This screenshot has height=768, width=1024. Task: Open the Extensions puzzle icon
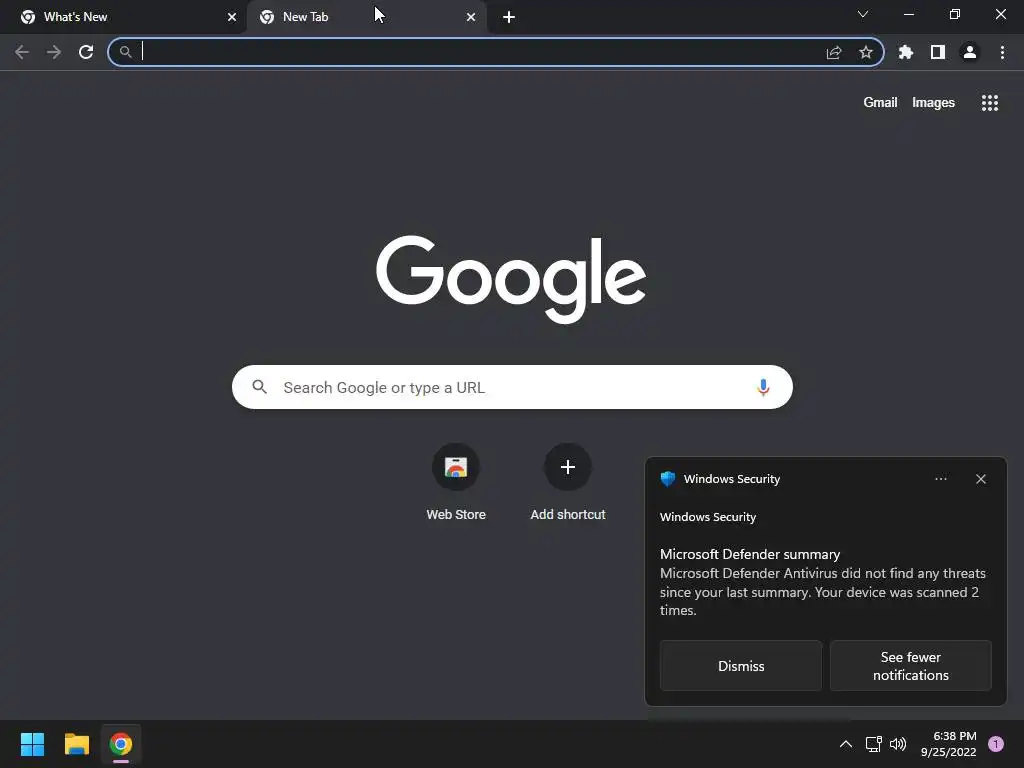point(906,52)
